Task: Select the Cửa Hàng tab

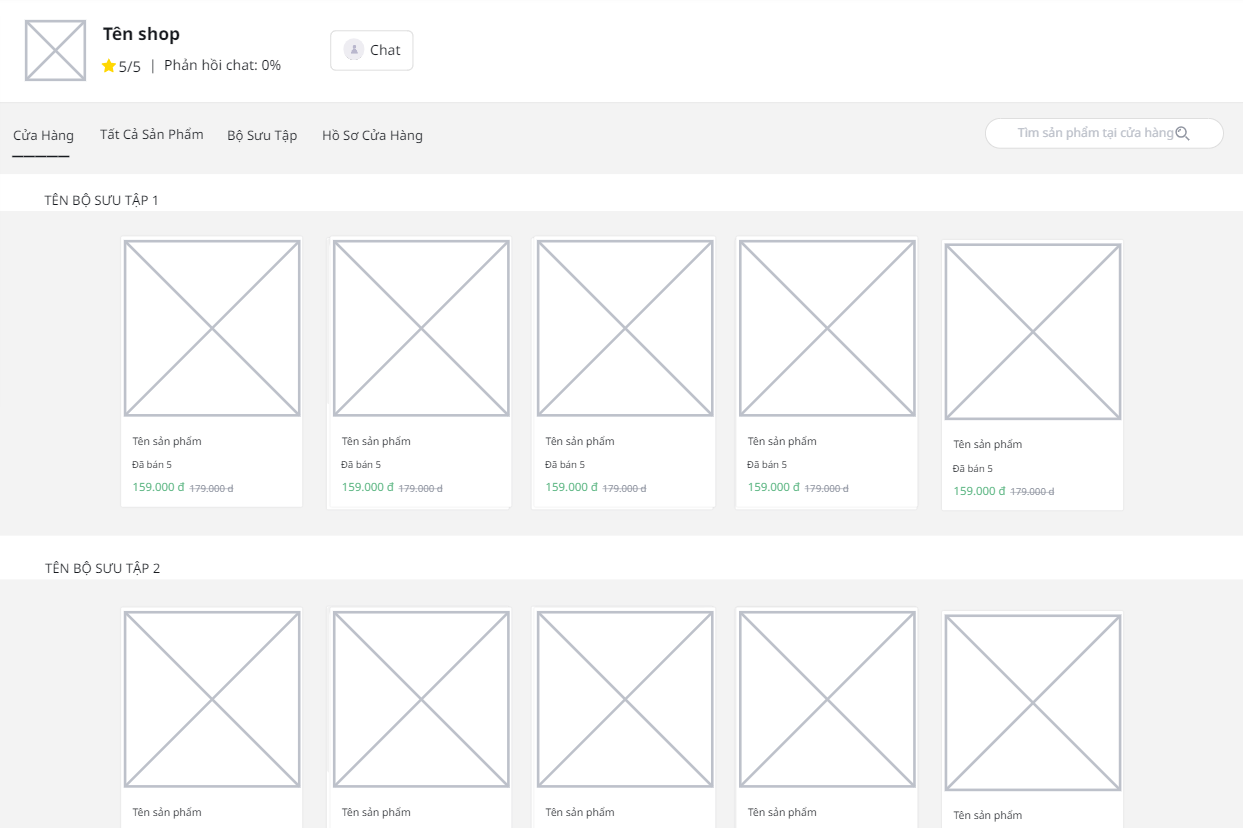Action: 43,135
